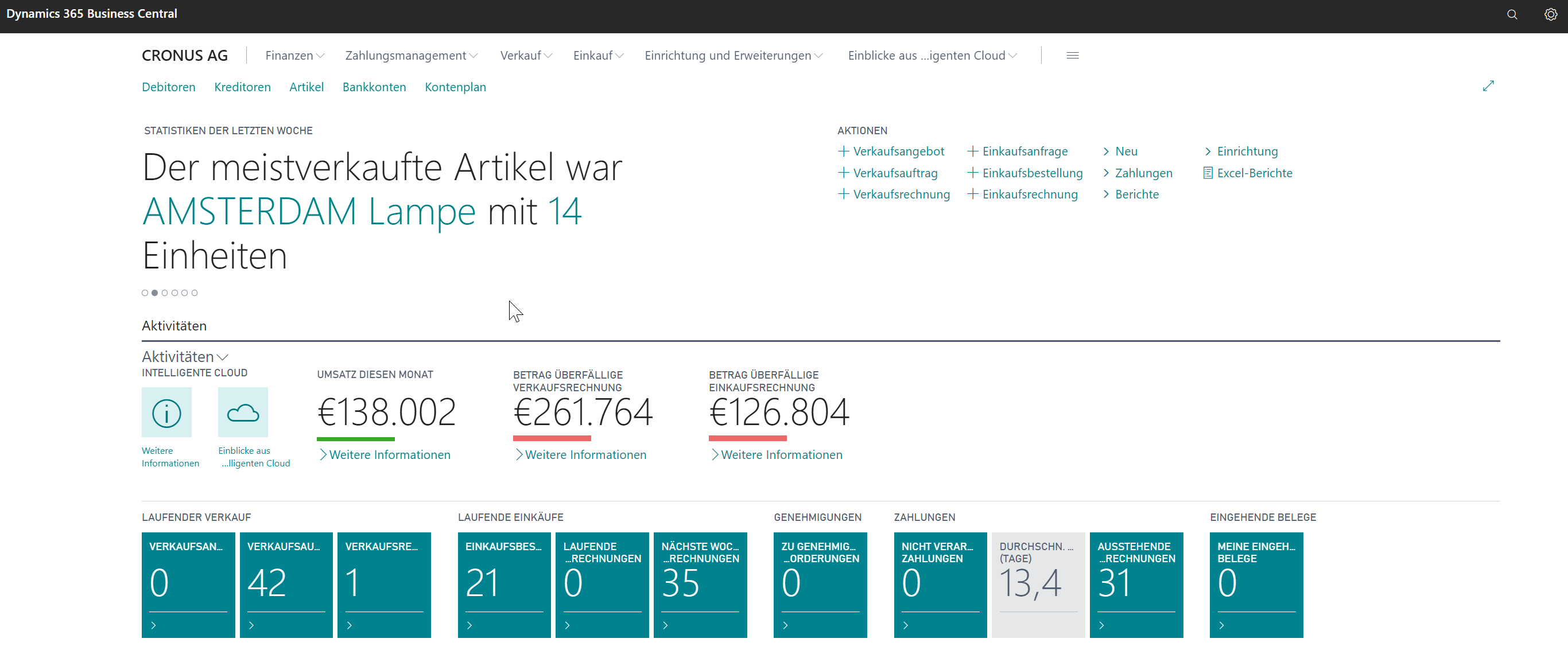Open the Durchschn. Tage 13,4 tile
Viewport: 1568px width, 654px height.
[x=1038, y=585]
